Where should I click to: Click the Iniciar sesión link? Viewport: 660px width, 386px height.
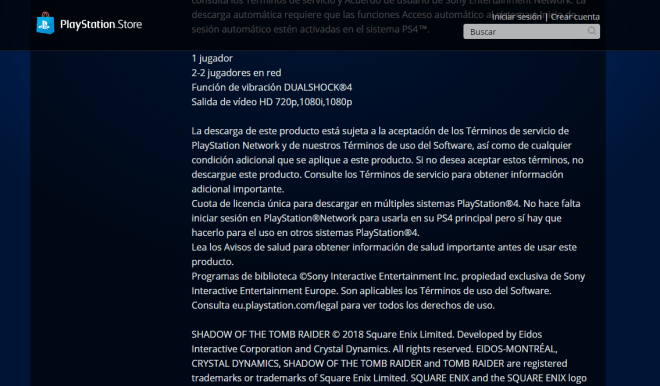click(x=516, y=17)
